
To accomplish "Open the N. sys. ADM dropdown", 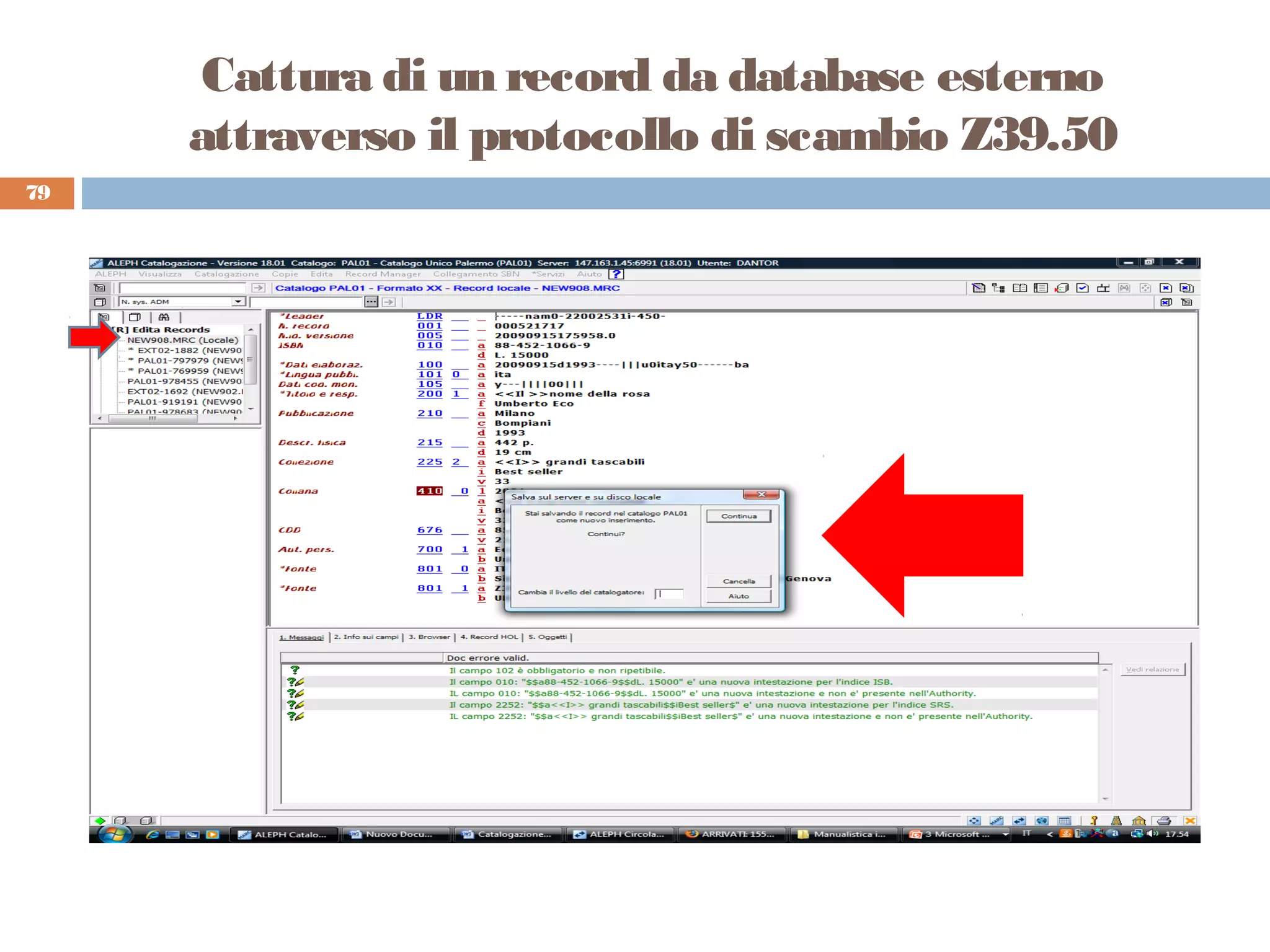I will pos(238,302).
